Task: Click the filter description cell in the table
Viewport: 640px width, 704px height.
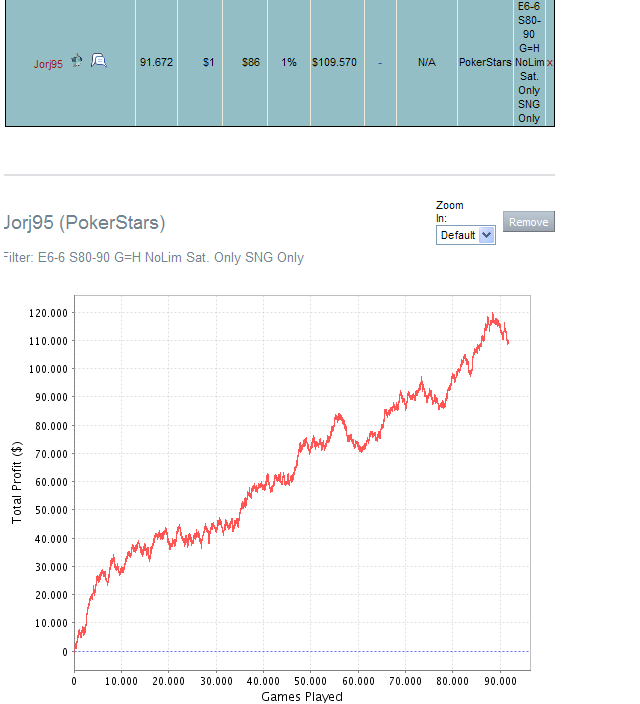Action: [x=529, y=62]
